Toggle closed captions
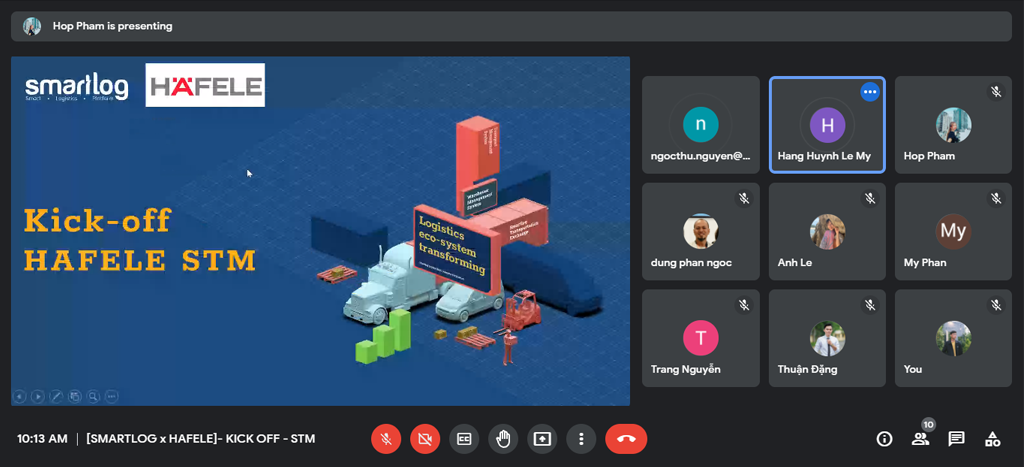Image resolution: width=1024 pixels, height=467 pixels. pos(464,438)
